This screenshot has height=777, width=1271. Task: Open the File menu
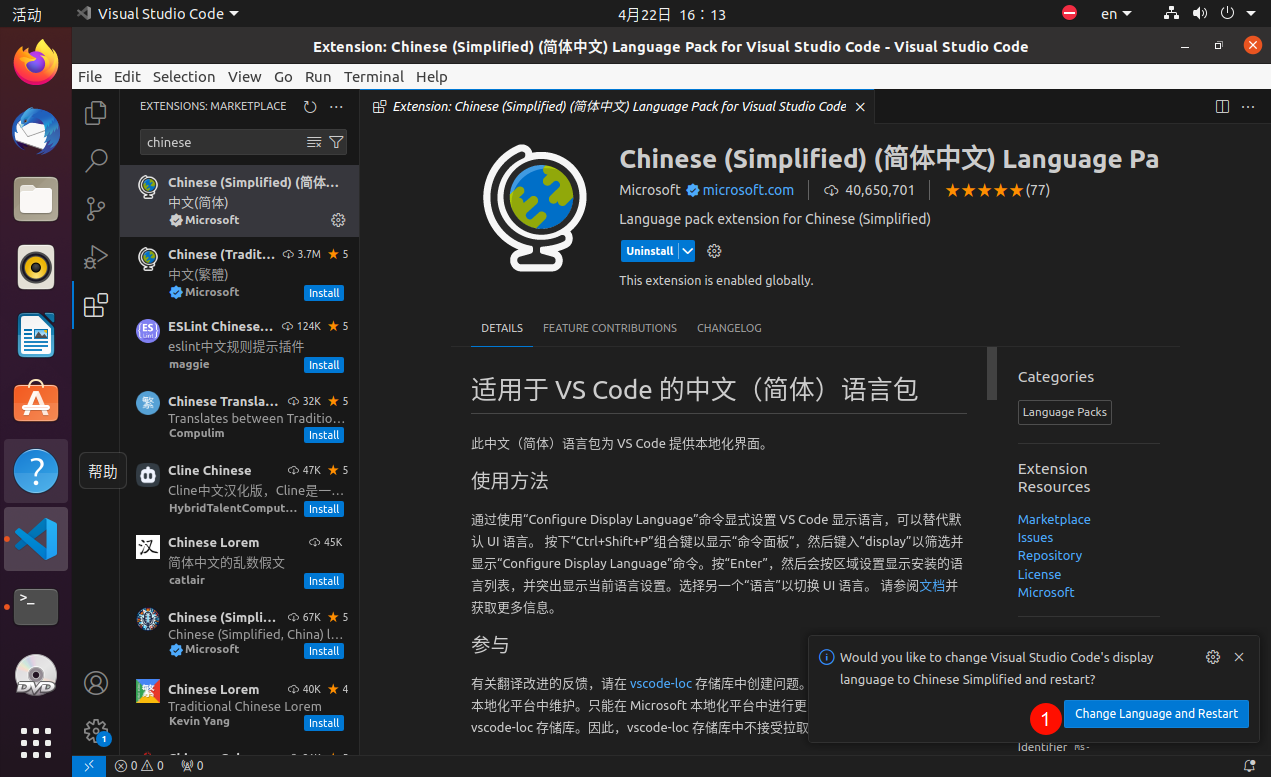click(x=90, y=77)
